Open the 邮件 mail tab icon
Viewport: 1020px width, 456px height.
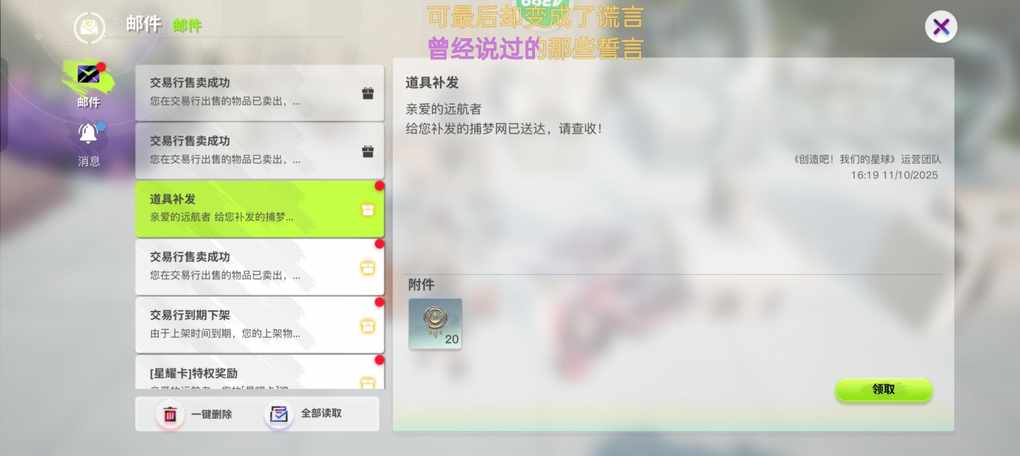tap(88, 75)
